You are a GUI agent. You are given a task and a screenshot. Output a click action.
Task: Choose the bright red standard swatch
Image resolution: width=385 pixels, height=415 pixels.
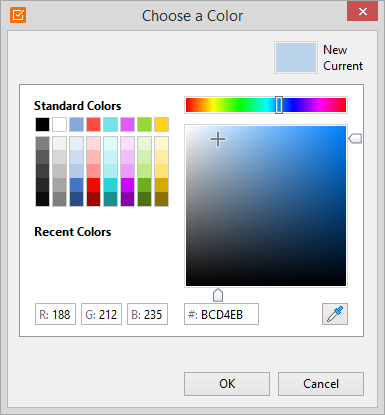[93, 124]
